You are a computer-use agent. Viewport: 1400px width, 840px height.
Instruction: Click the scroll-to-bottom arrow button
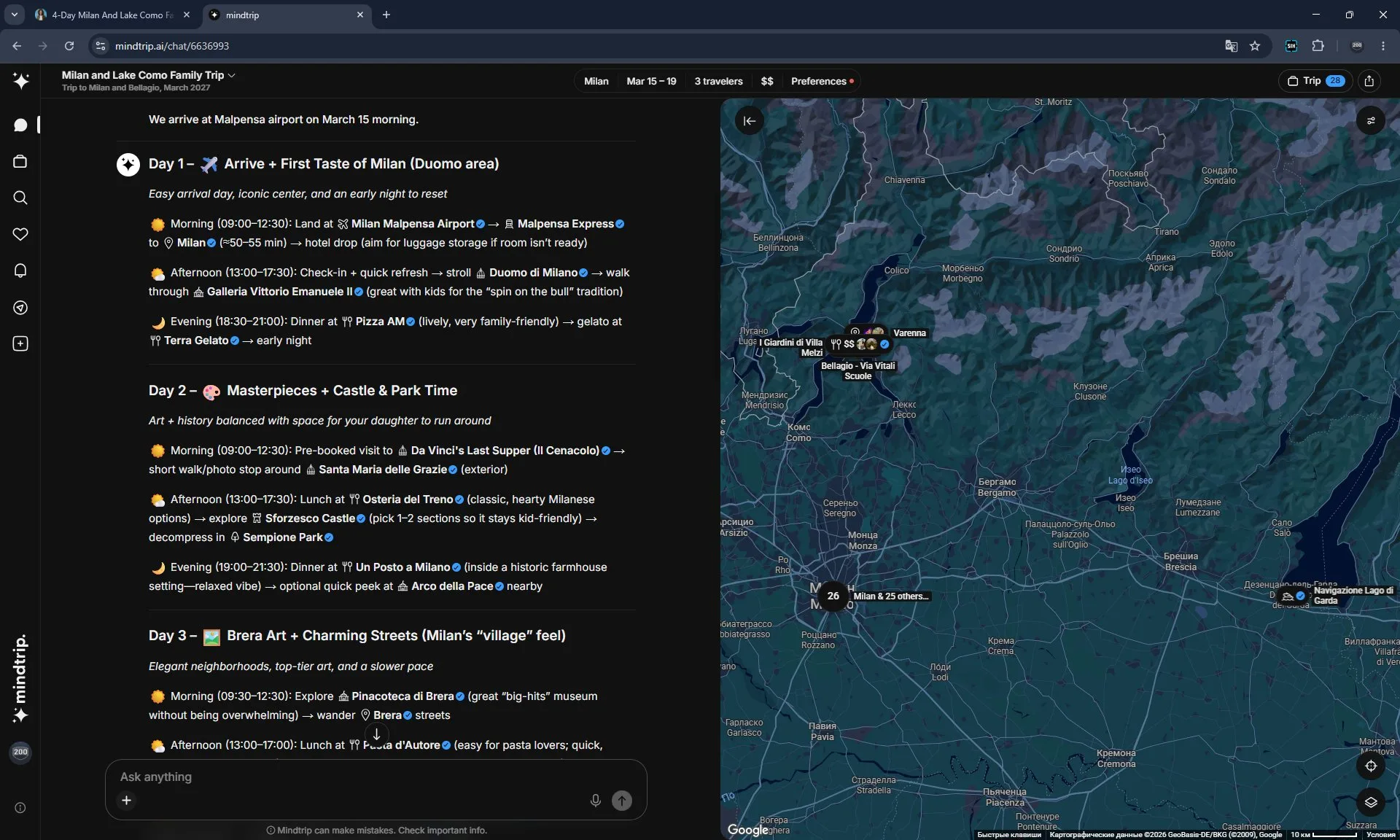[376, 734]
